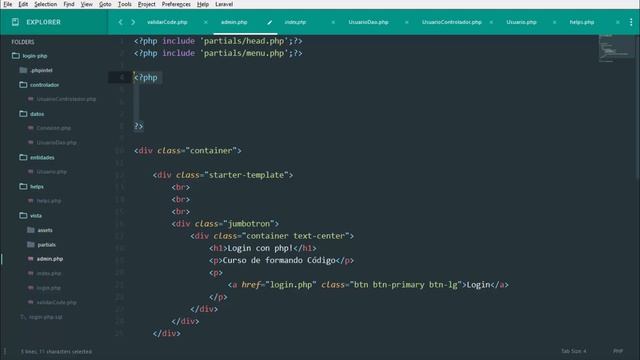Open the Help menu
The width and height of the screenshot is (640, 360).
(x=202, y=4)
